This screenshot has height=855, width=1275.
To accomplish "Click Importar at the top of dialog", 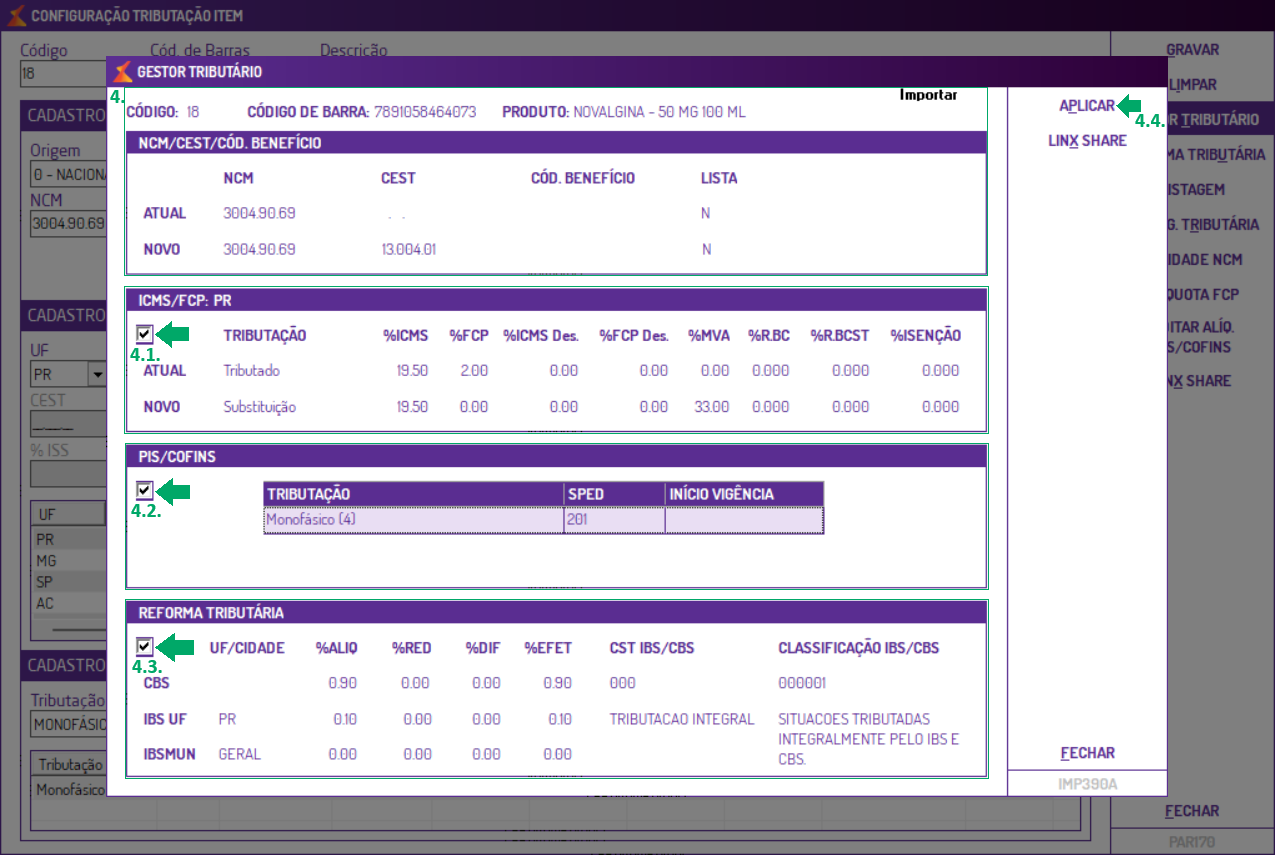I will pyautogui.click(x=929, y=95).
